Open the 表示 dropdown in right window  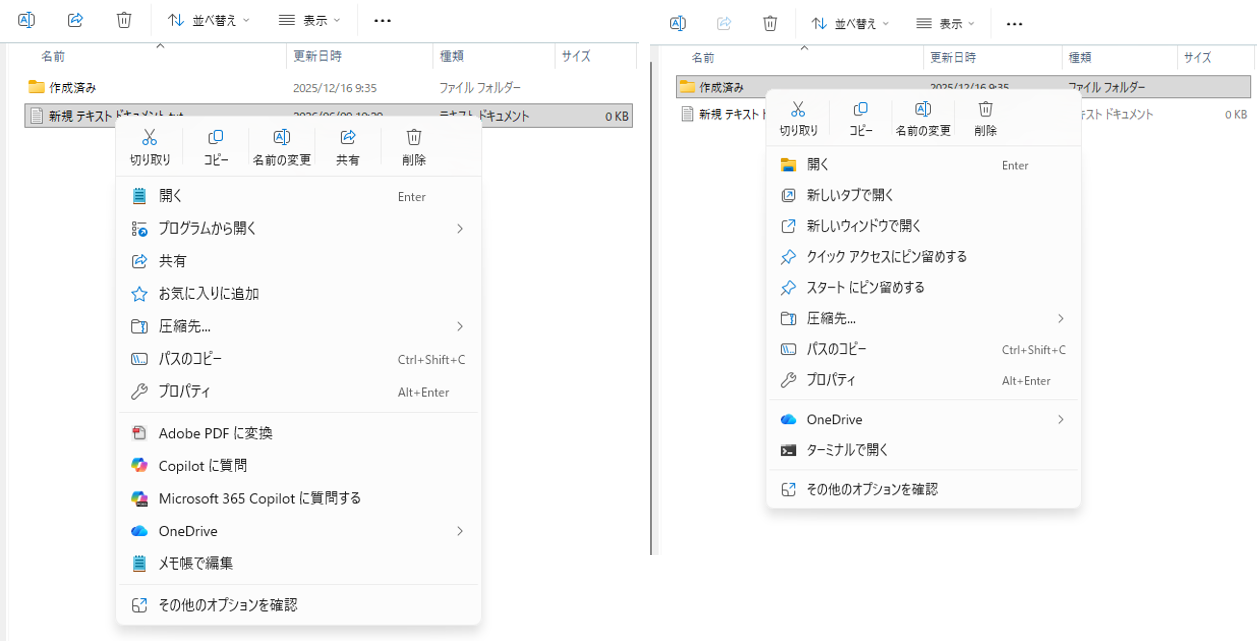point(945,23)
